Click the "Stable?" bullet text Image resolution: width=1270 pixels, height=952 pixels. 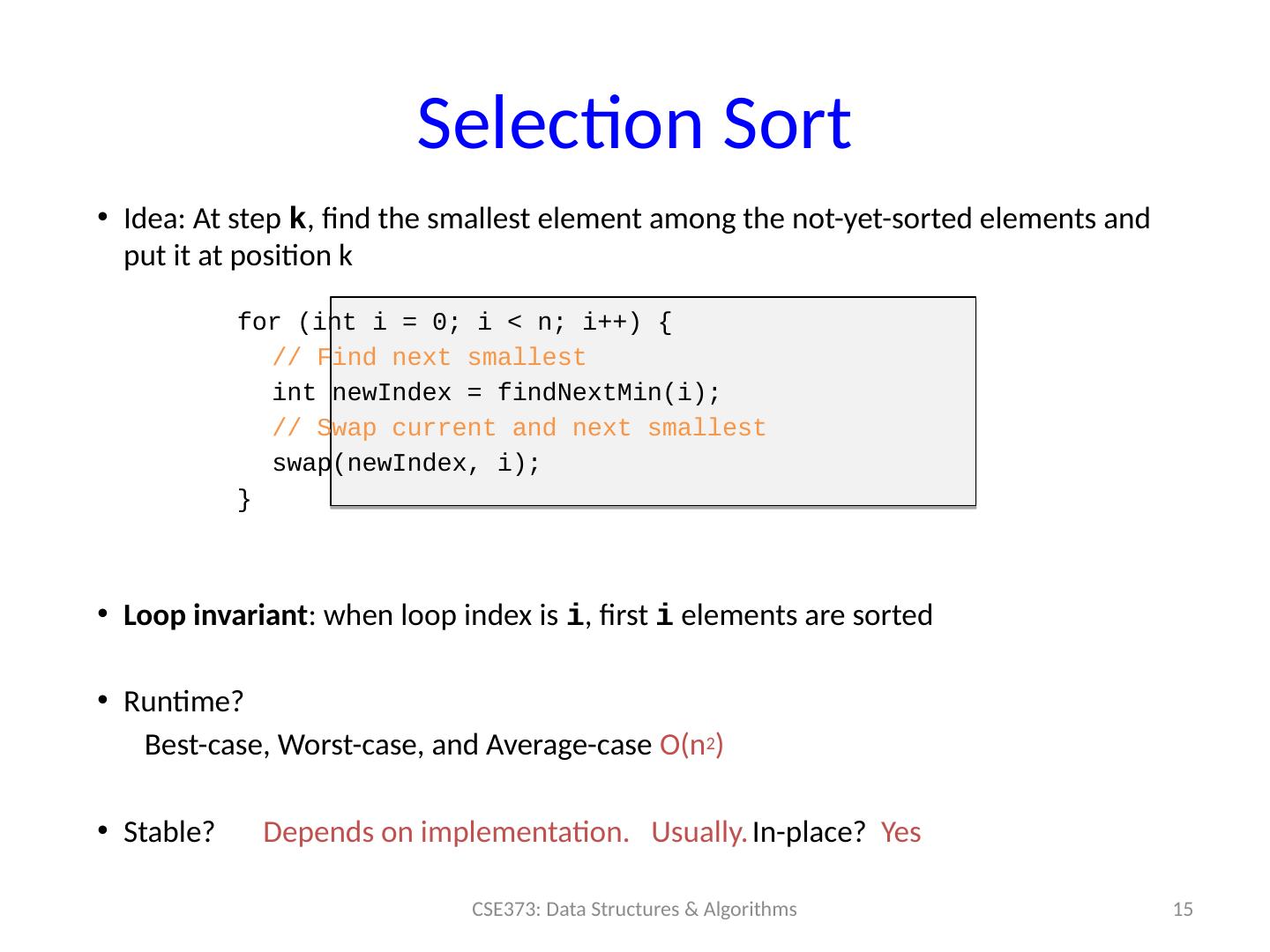click(170, 832)
